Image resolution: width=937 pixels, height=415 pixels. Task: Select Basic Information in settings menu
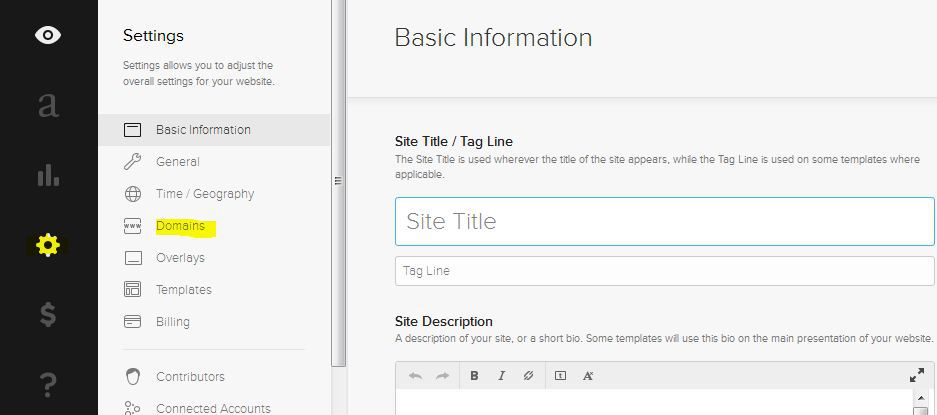203,130
